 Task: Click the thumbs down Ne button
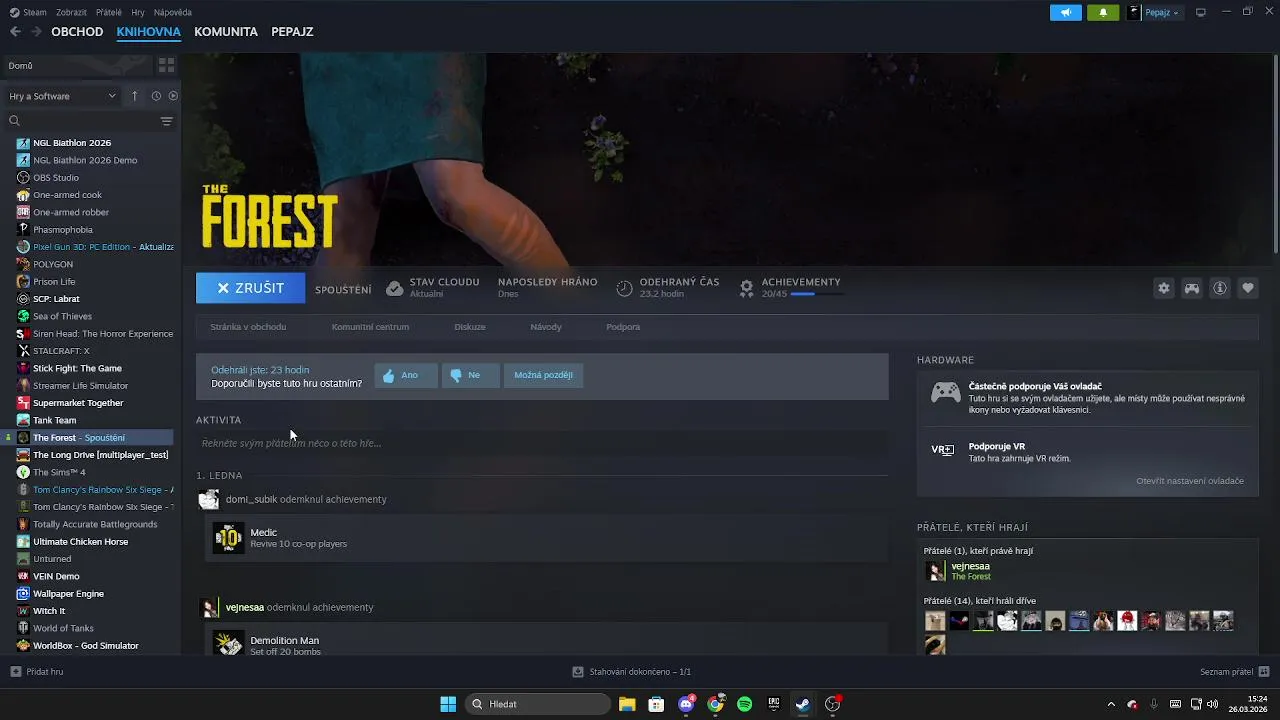(x=470, y=375)
